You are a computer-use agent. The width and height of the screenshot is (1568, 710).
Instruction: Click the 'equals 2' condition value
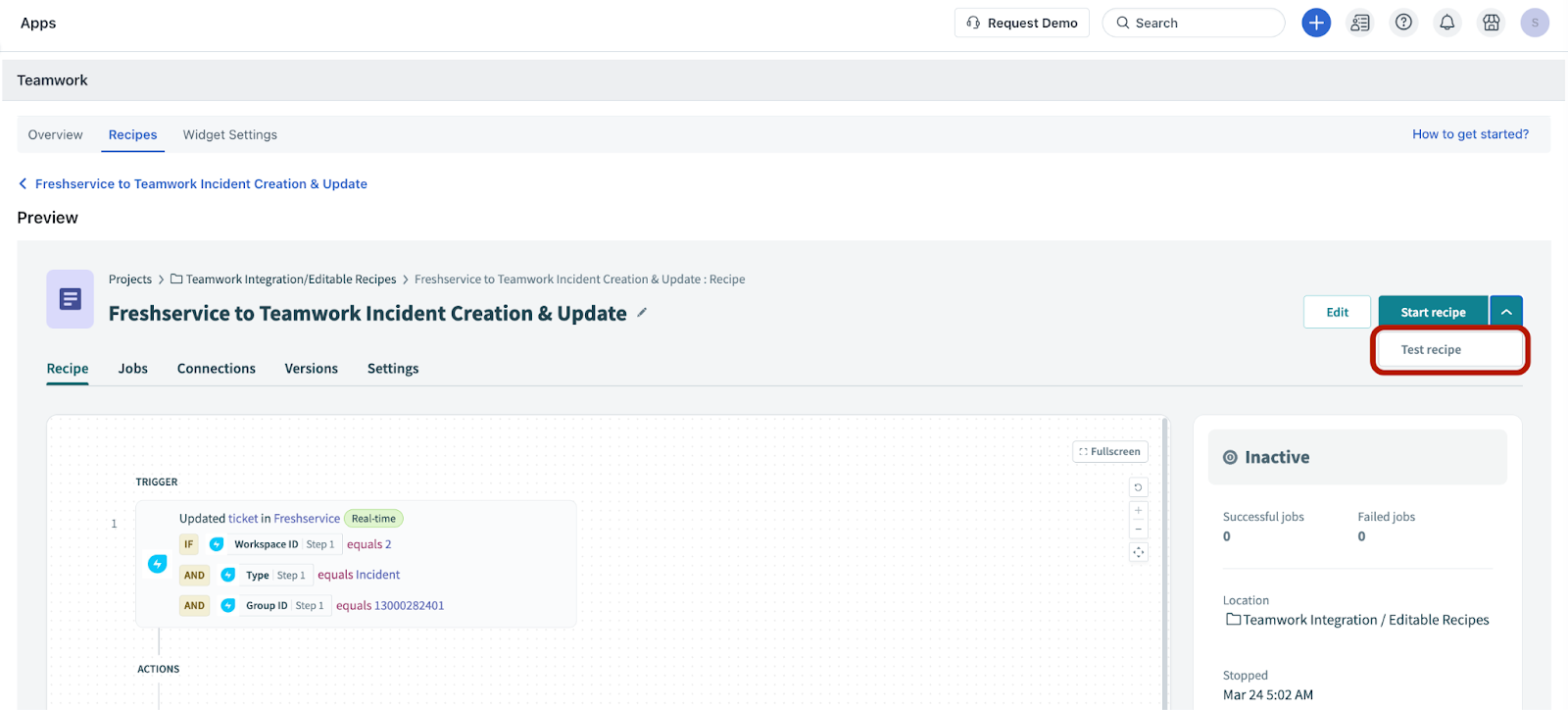[x=368, y=544]
